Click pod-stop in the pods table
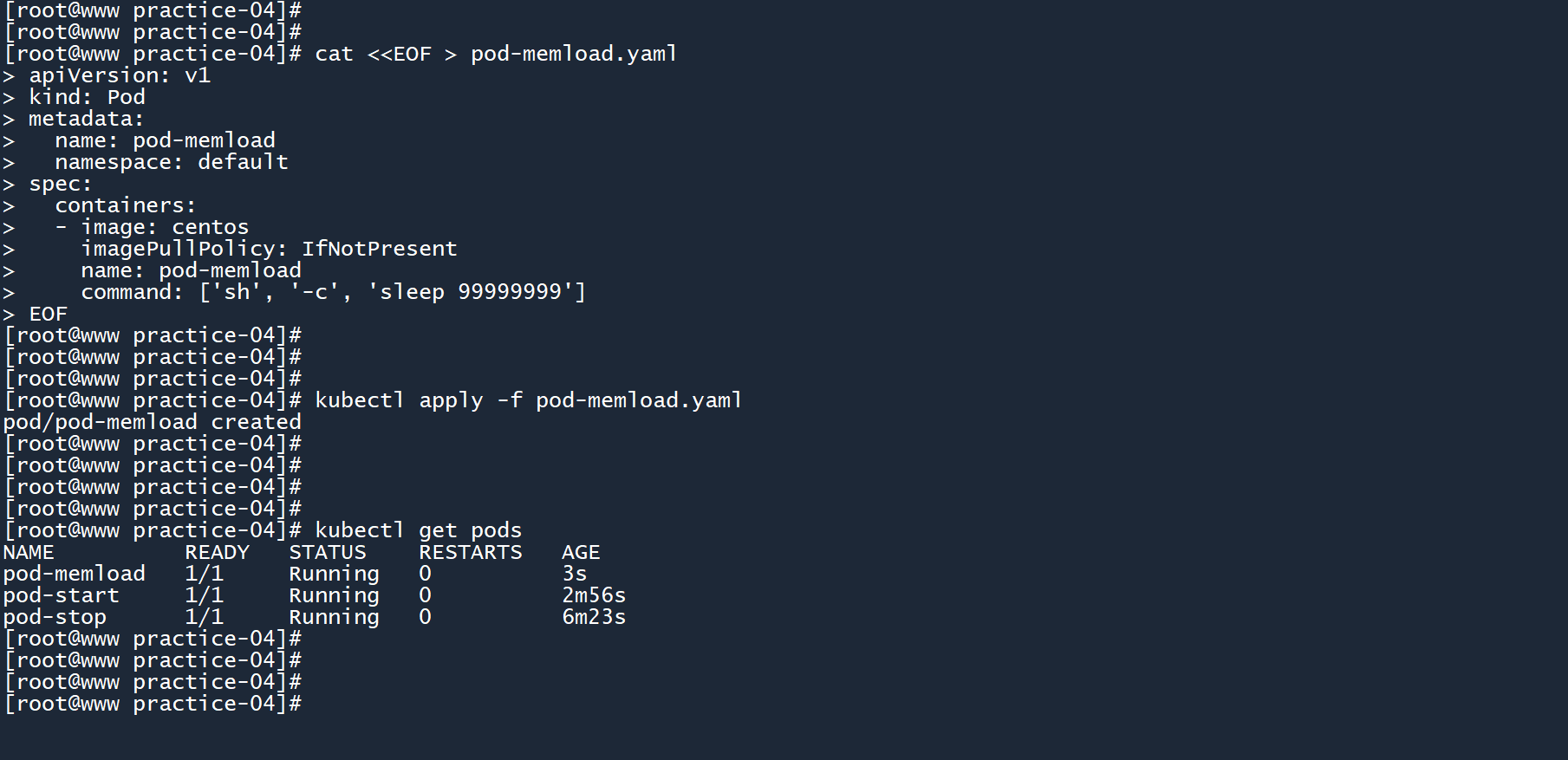Screen dimensions: 1568x760 [x=55, y=617]
